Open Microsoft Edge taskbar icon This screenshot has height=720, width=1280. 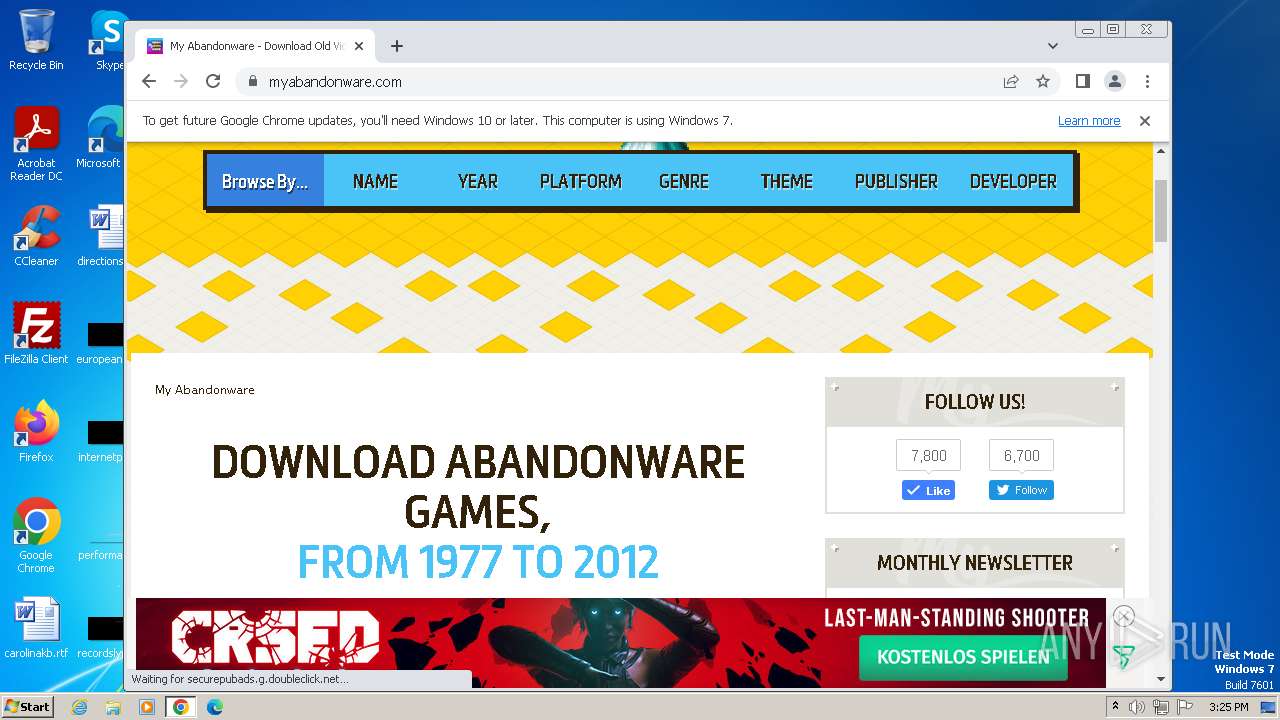[x=215, y=707]
